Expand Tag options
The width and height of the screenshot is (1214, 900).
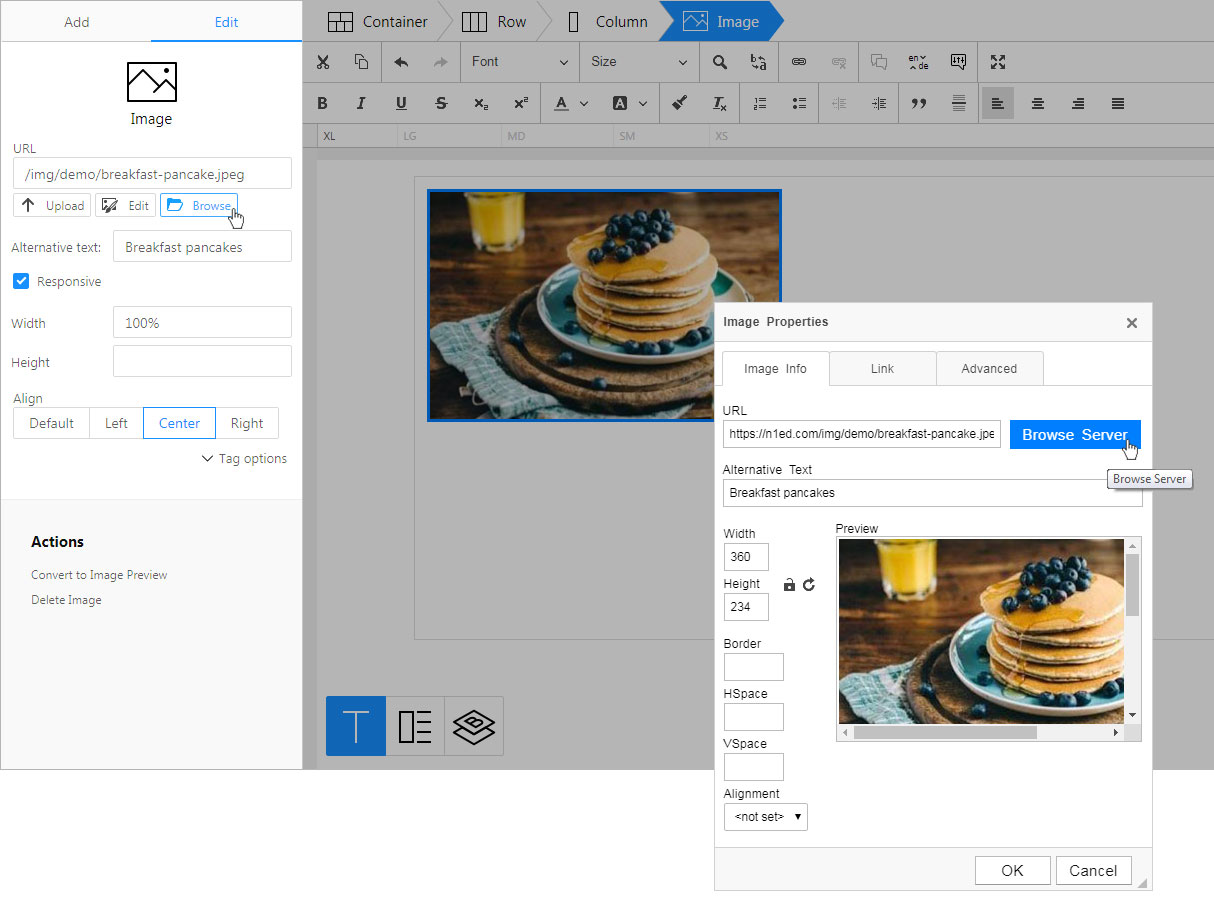click(244, 458)
